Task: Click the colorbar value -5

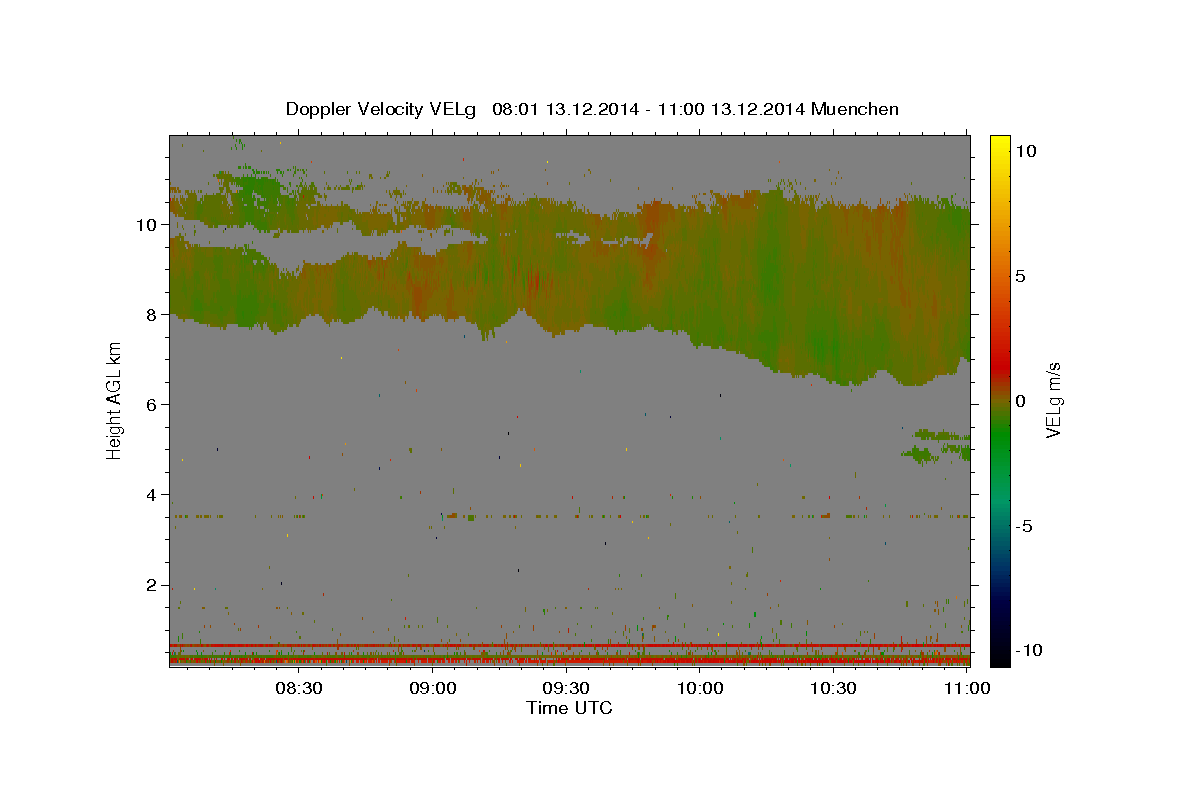Action: (x=1026, y=526)
